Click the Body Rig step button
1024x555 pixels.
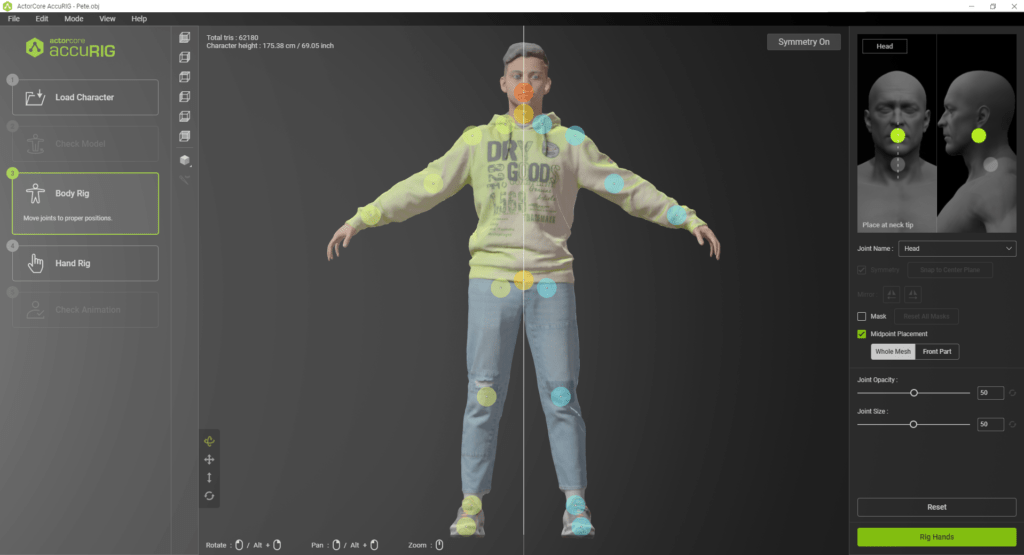pos(86,203)
